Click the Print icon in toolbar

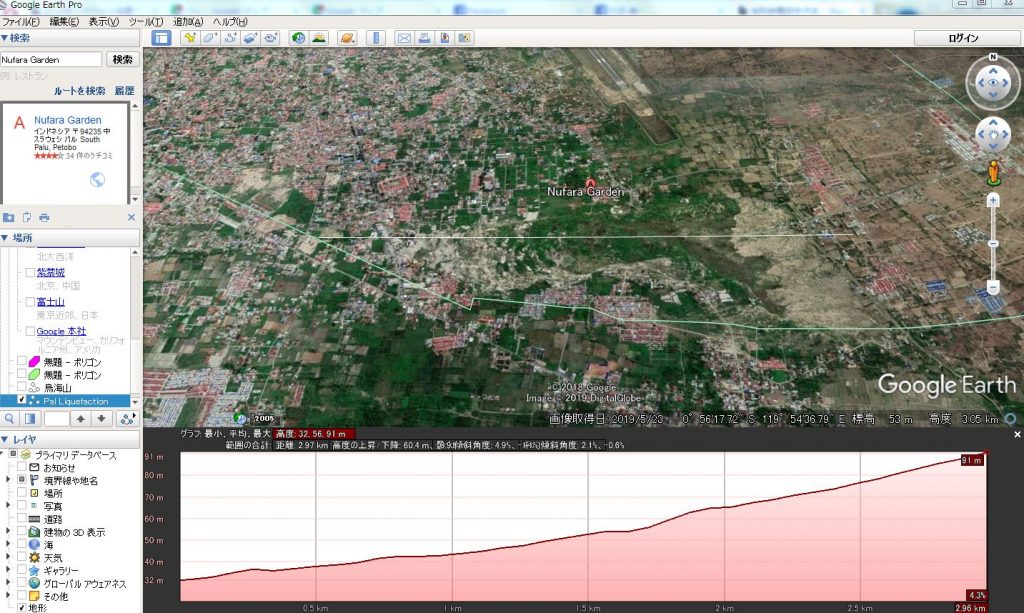(x=424, y=38)
